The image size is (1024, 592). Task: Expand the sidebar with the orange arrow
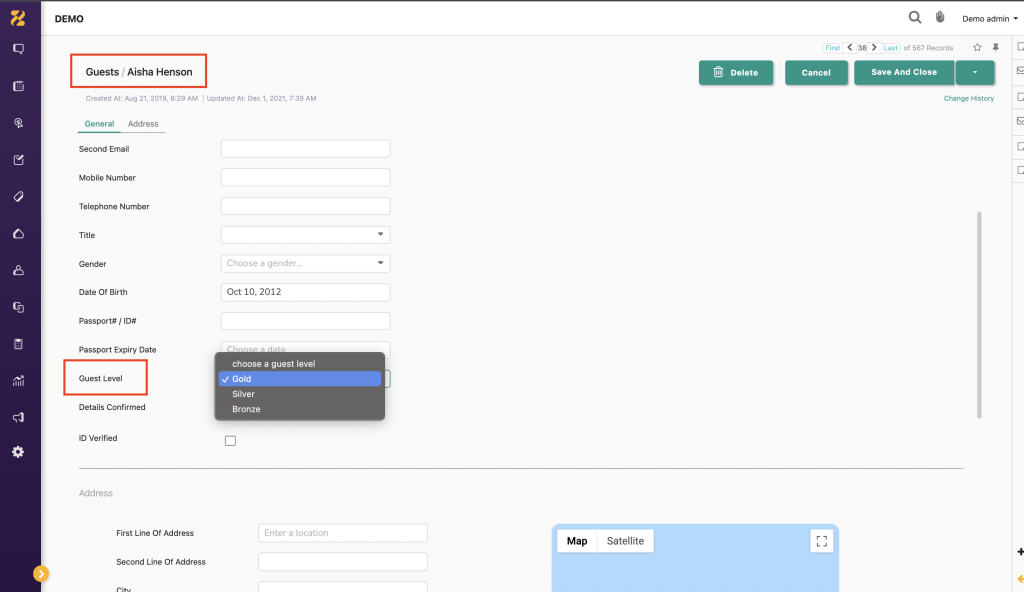pyautogui.click(x=40, y=574)
